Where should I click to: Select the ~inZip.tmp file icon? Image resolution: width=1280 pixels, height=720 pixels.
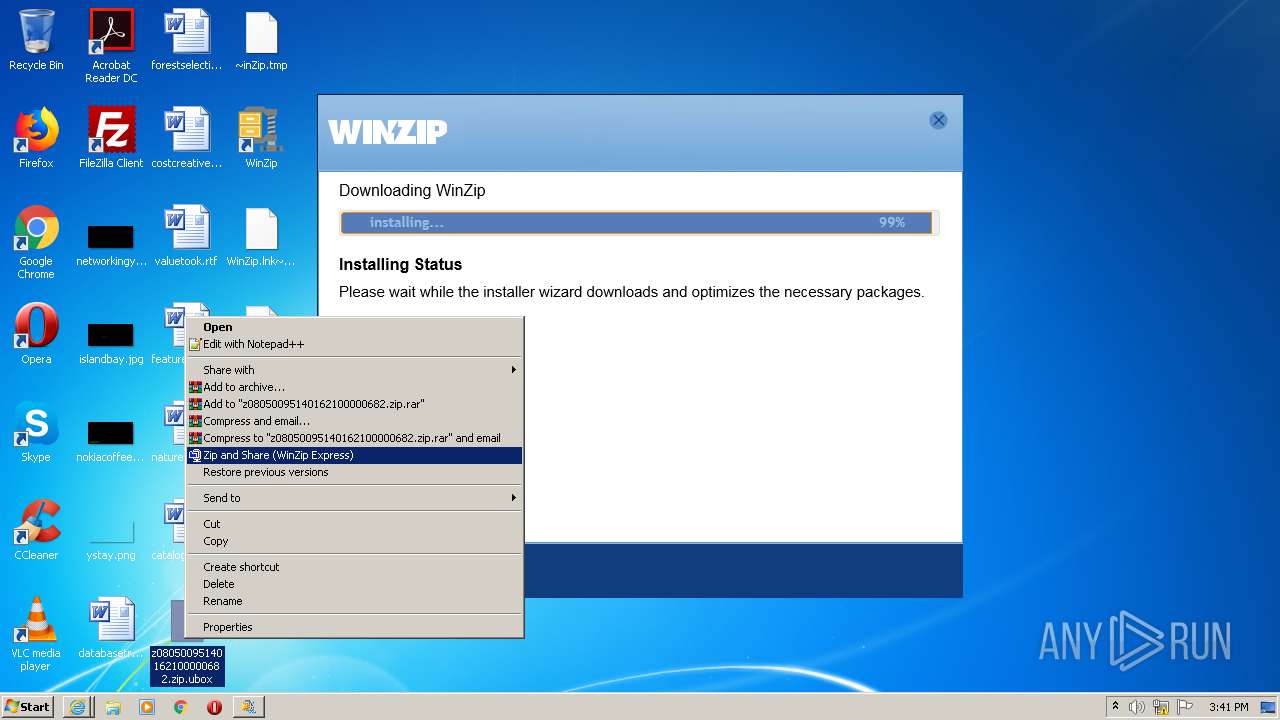[261, 41]
